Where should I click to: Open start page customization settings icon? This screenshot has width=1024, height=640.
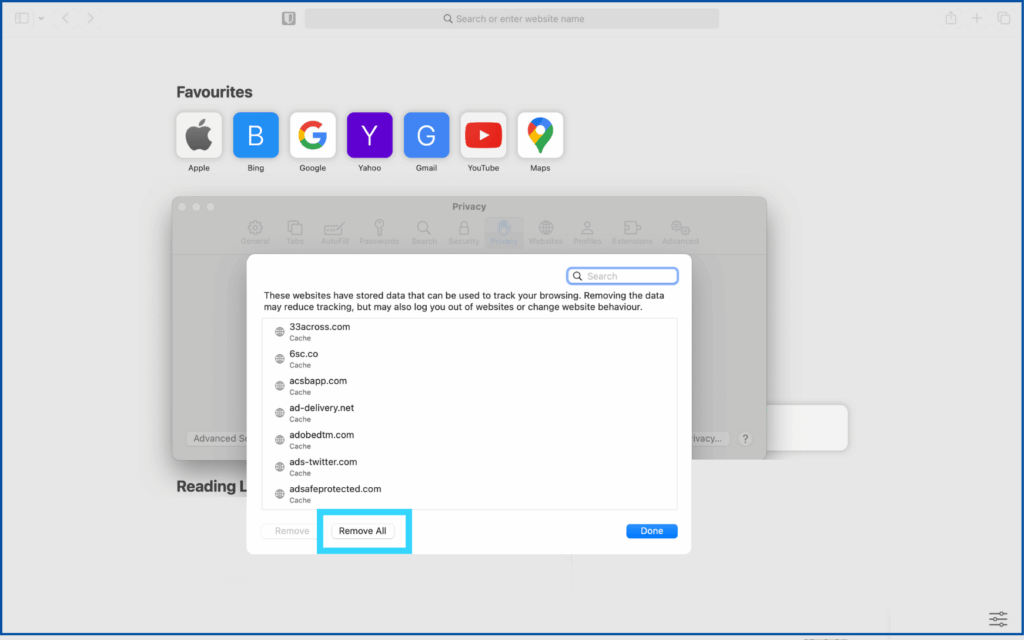pos(997,619)
